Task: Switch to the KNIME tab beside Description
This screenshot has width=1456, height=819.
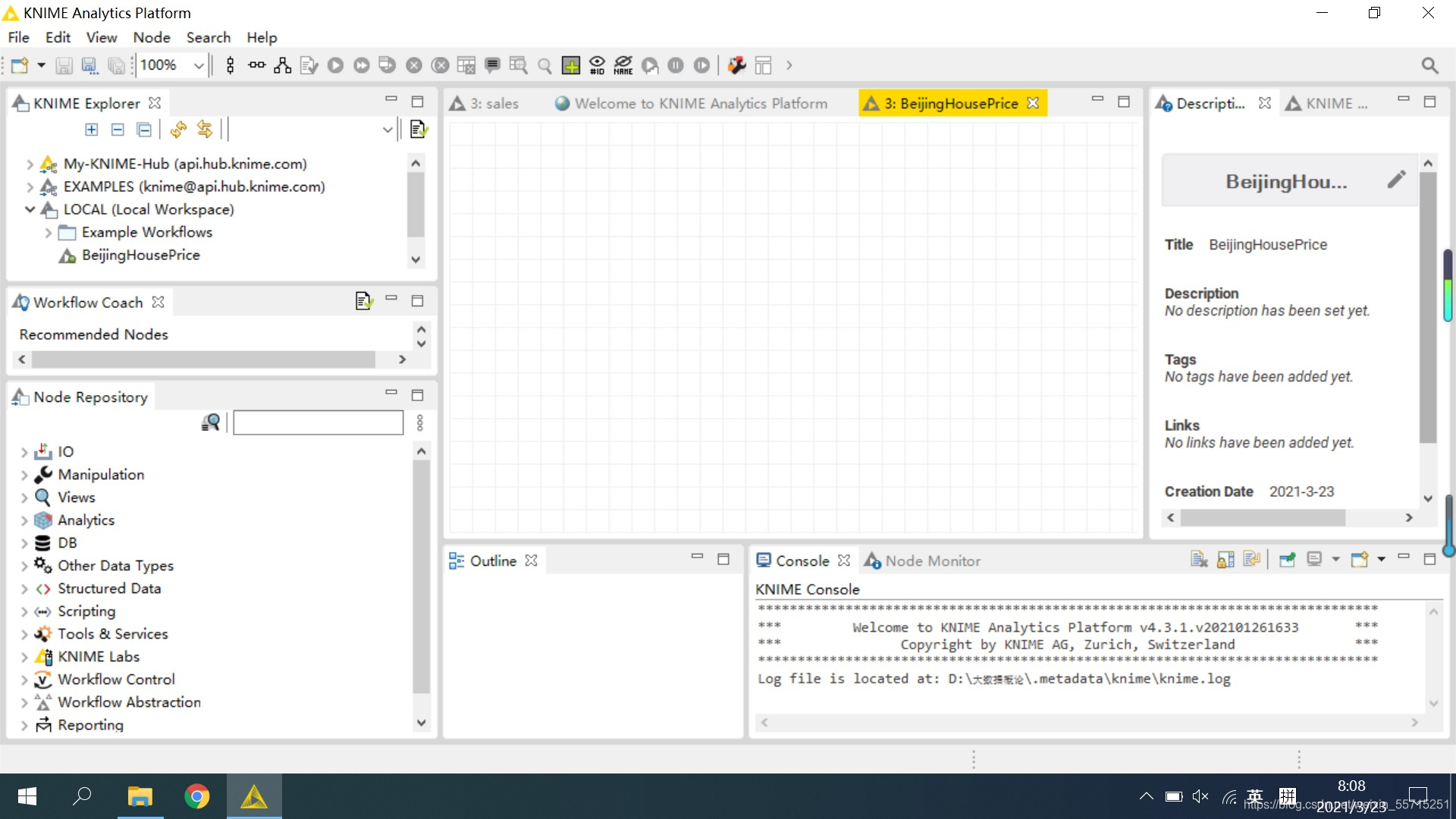Action: tap(1327, 103)
